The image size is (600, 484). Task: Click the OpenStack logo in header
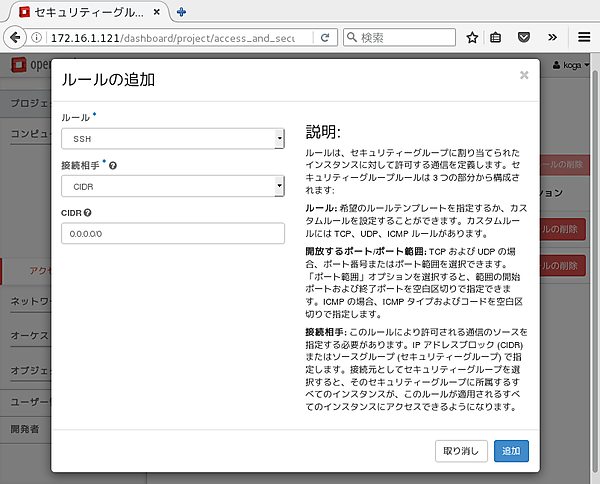pyautogui.click(x=31, y=65)
